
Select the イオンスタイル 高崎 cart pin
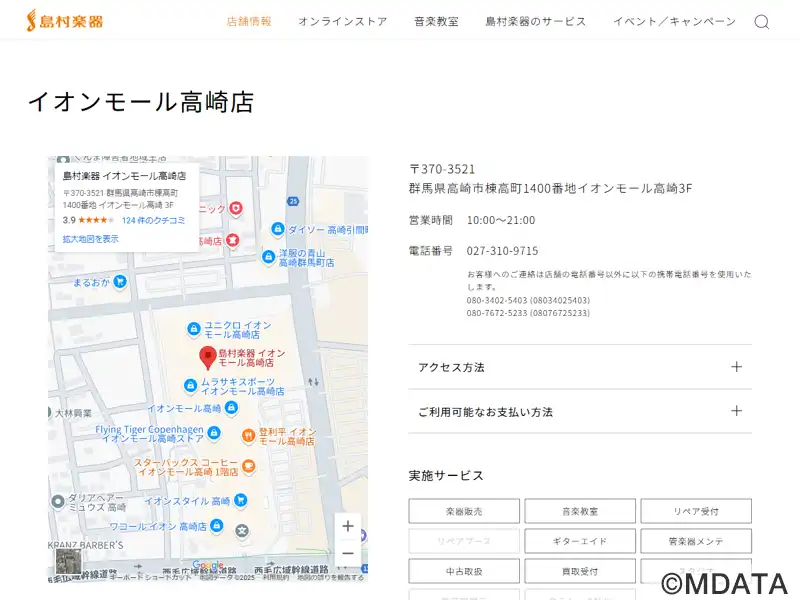(x=241, y=501)
